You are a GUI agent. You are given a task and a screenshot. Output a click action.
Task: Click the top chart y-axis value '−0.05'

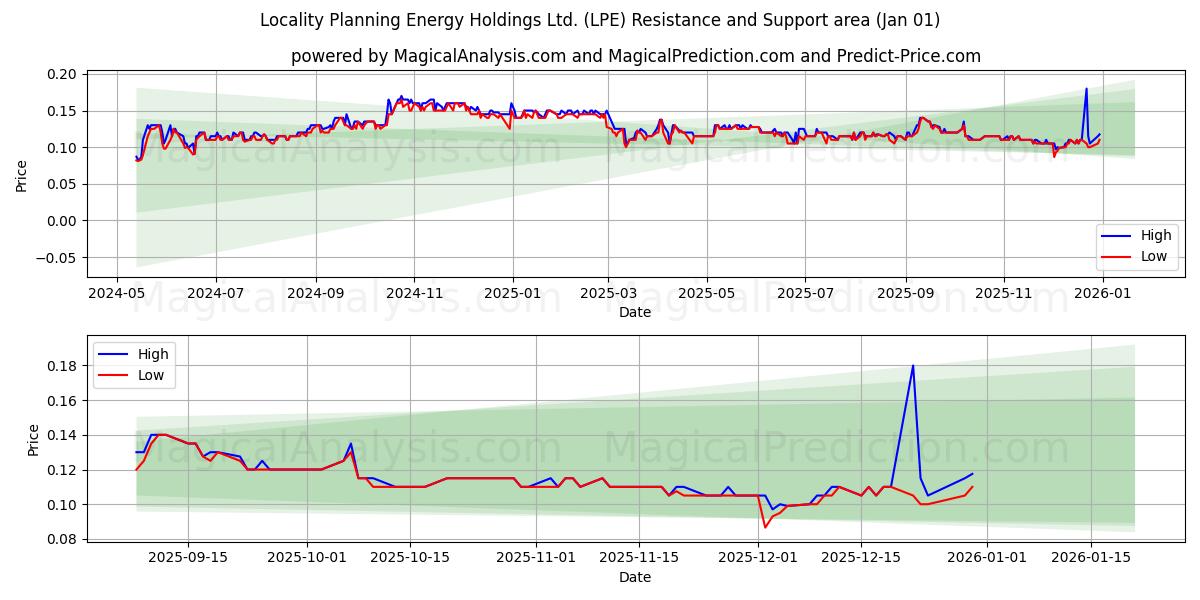pyautogui.click(x=55, y=258)
